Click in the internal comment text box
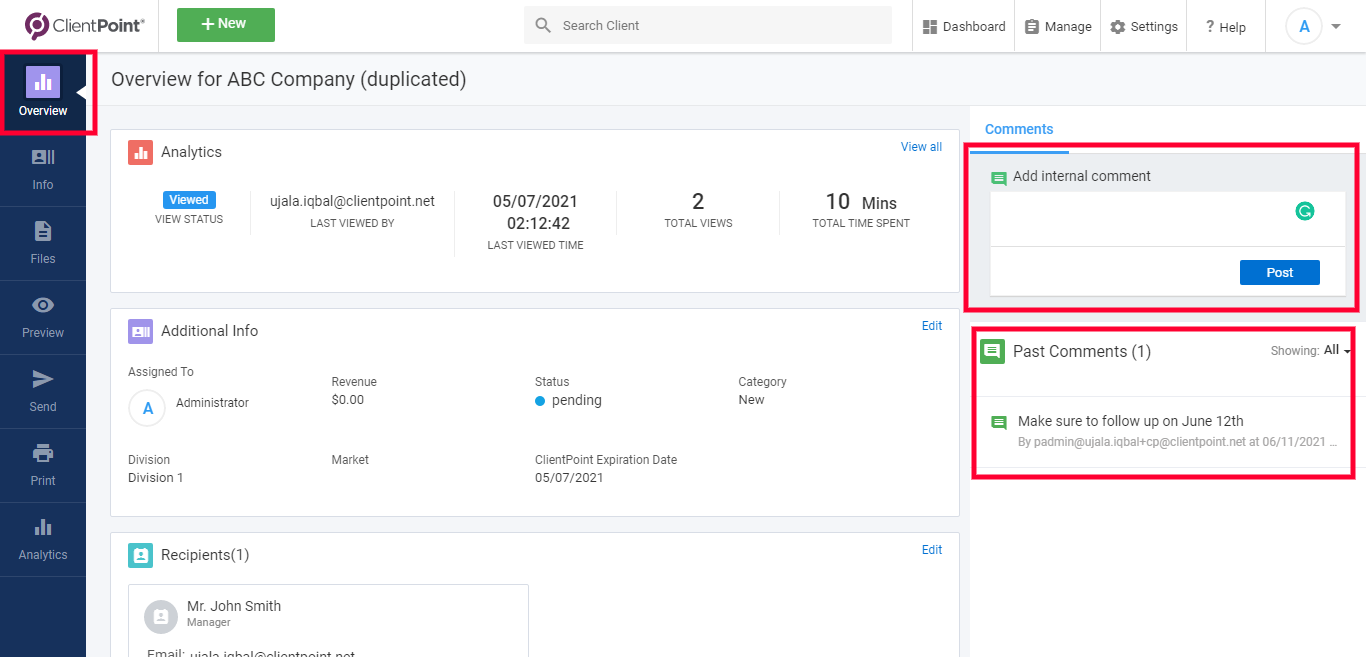 pos(1167,220)
